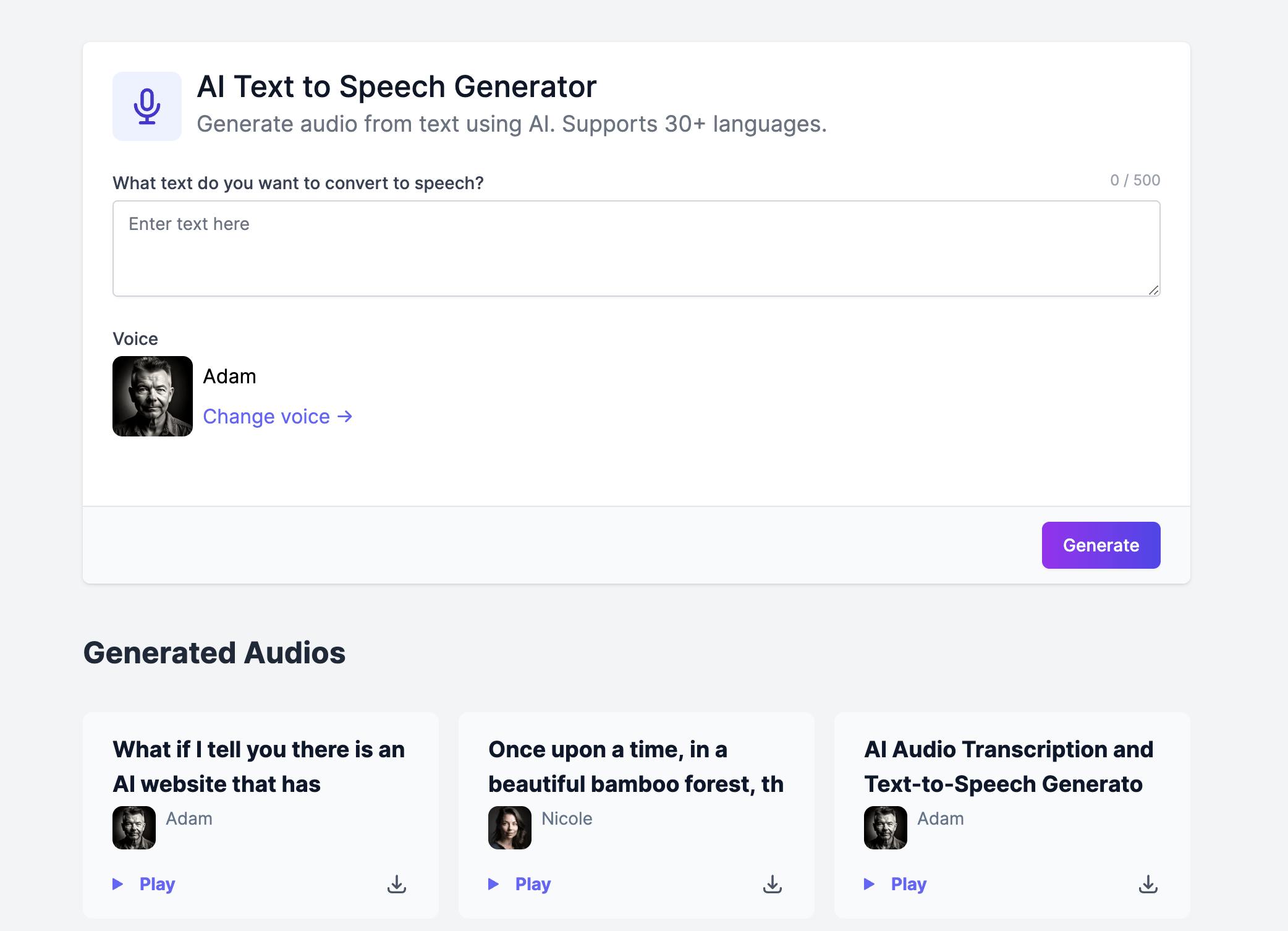Click the textarea resize handle
The width and height of the screenshot is (1288, 931).
pyautogui.click(x=1153, y=291)
